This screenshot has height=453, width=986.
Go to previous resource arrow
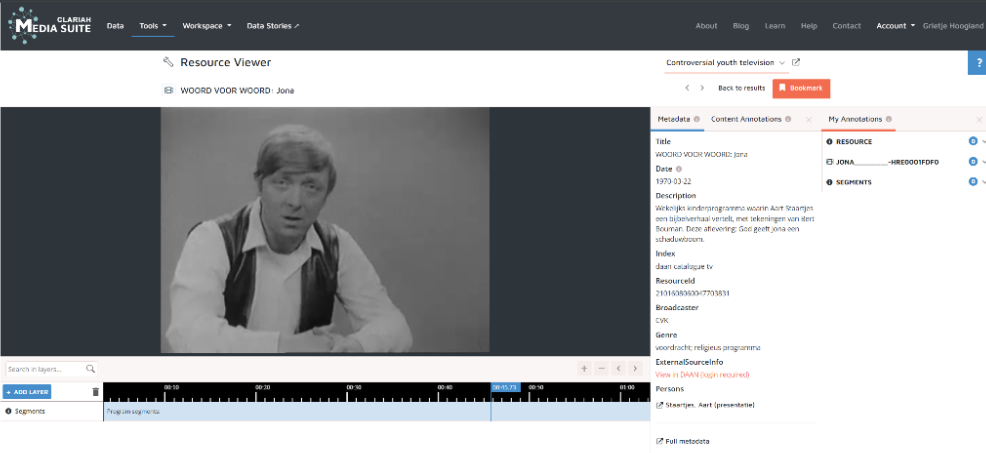click(x=687, y=88)
